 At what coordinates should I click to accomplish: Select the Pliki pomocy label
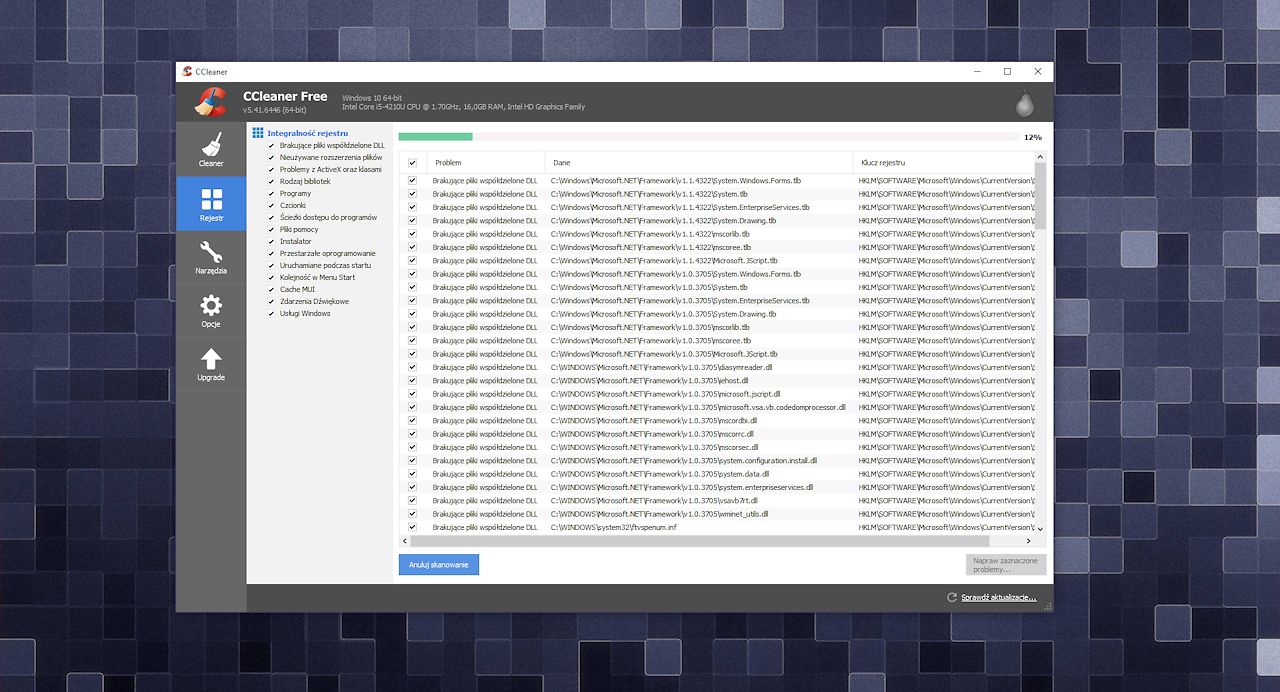298,229
